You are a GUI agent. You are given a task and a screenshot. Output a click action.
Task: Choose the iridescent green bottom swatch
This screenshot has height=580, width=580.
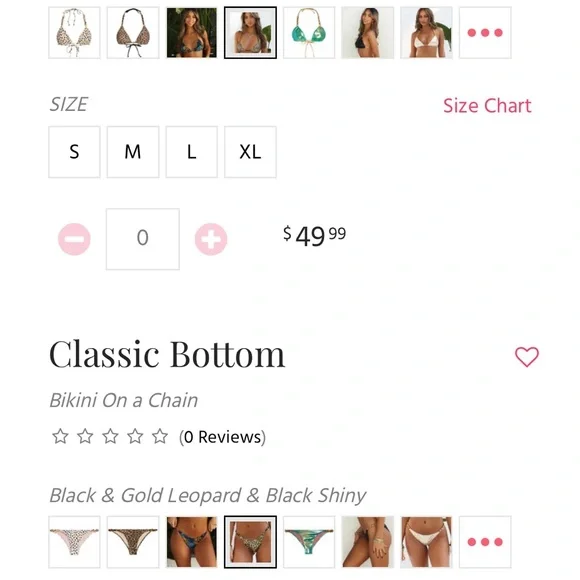309,542
